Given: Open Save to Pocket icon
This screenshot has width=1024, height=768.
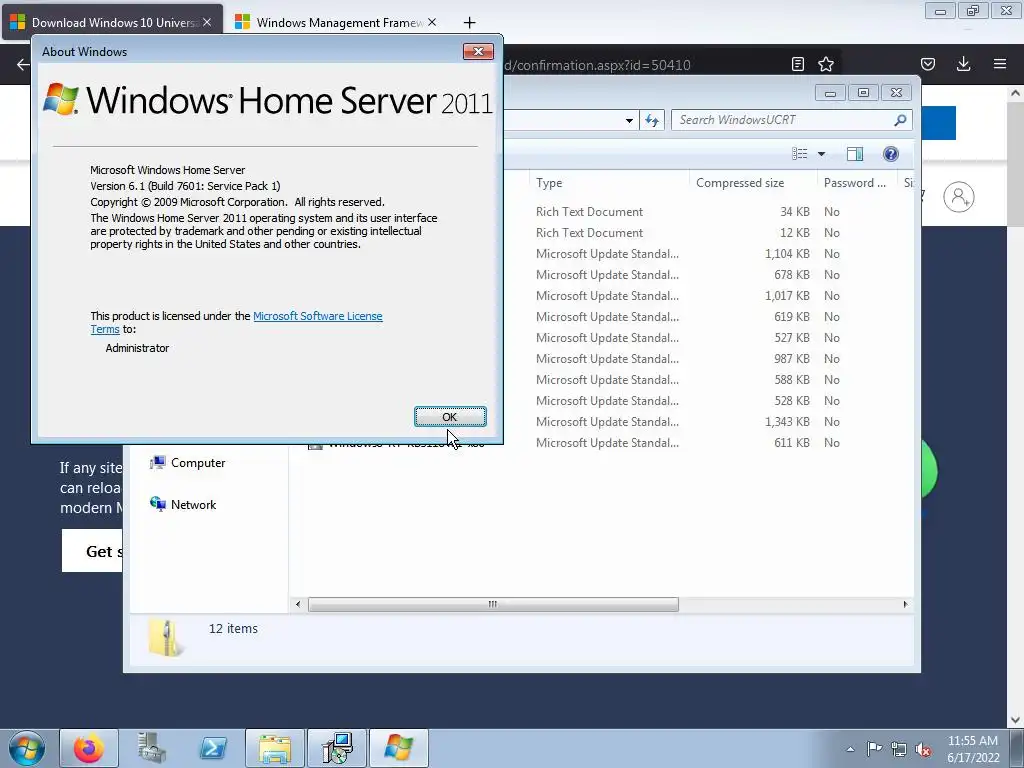Looking at the screenshot, I should [x=928, y=64].
